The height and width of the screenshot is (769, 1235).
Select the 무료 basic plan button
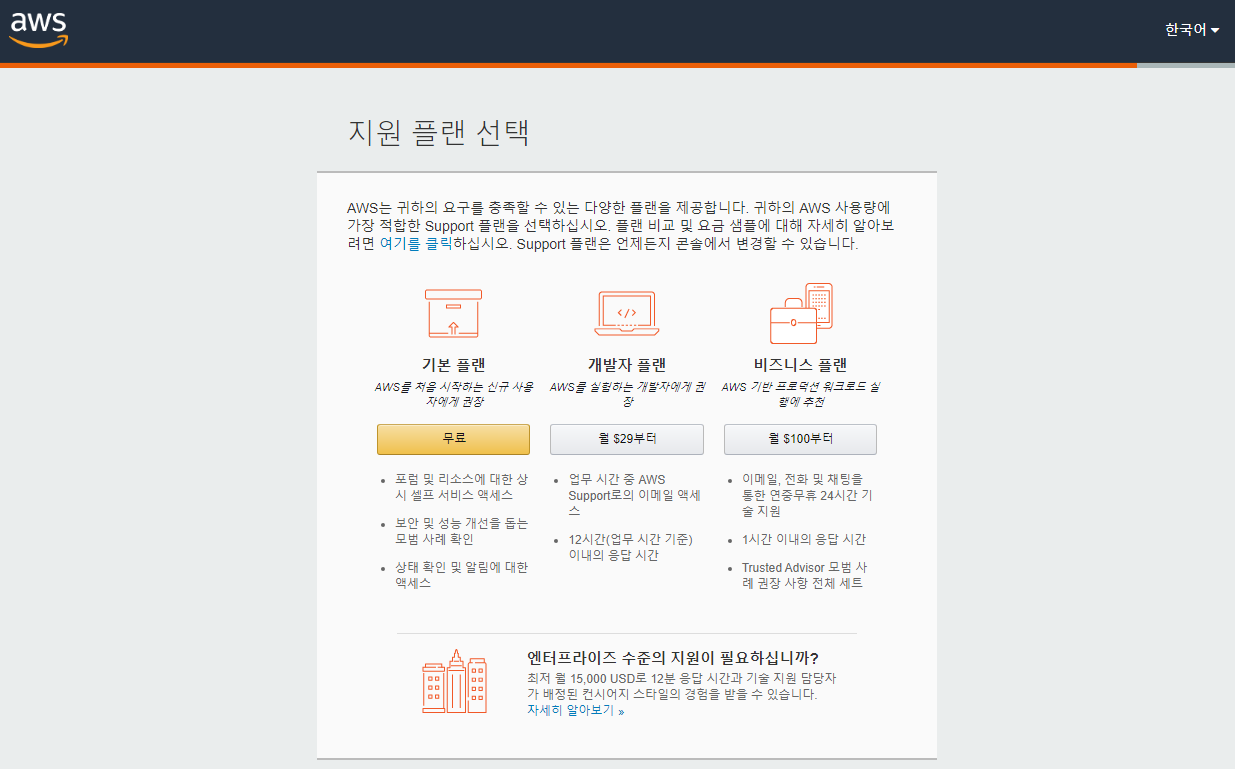[453, 439]
